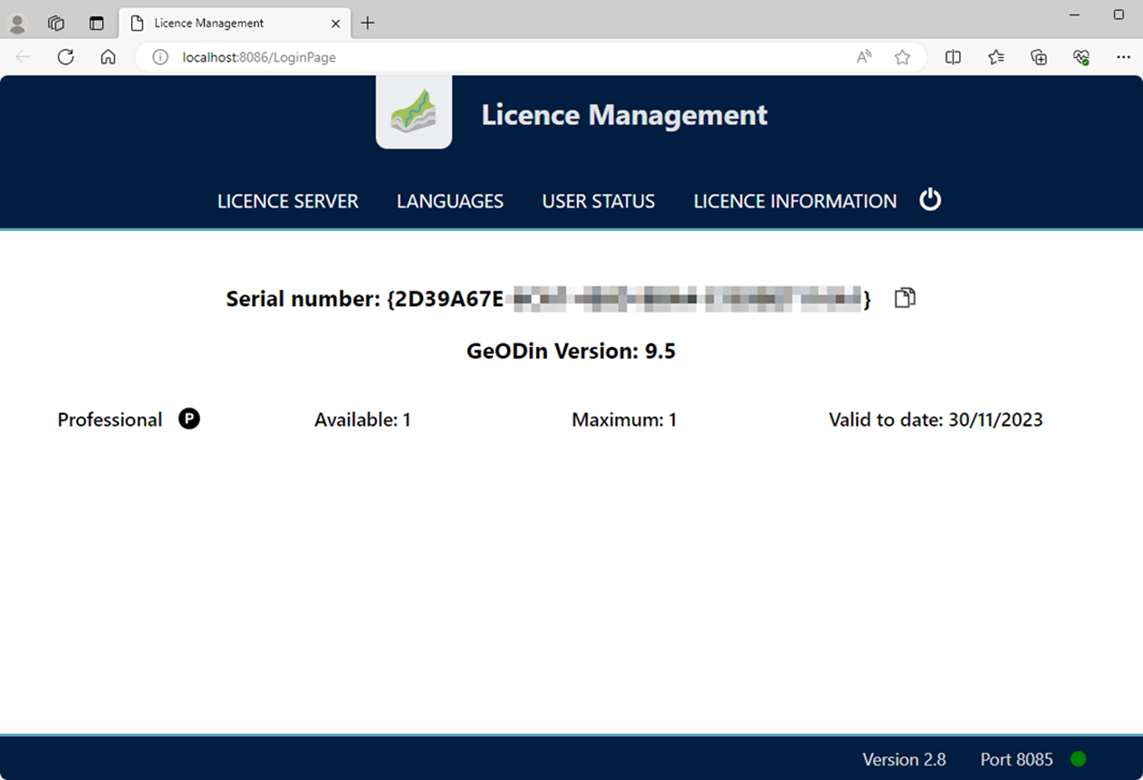Screen dimensions: 1143x780
Task: Open the Read aloud icon
Action: (864, 57)
